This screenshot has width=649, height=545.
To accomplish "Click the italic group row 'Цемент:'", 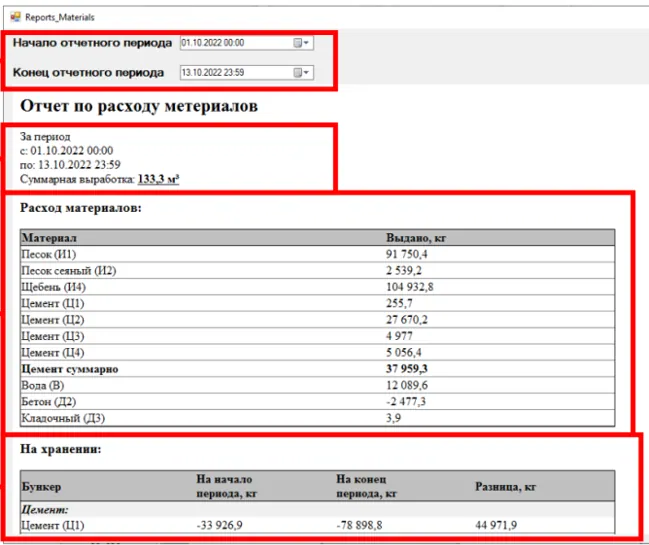I will (x=317, y=509).
